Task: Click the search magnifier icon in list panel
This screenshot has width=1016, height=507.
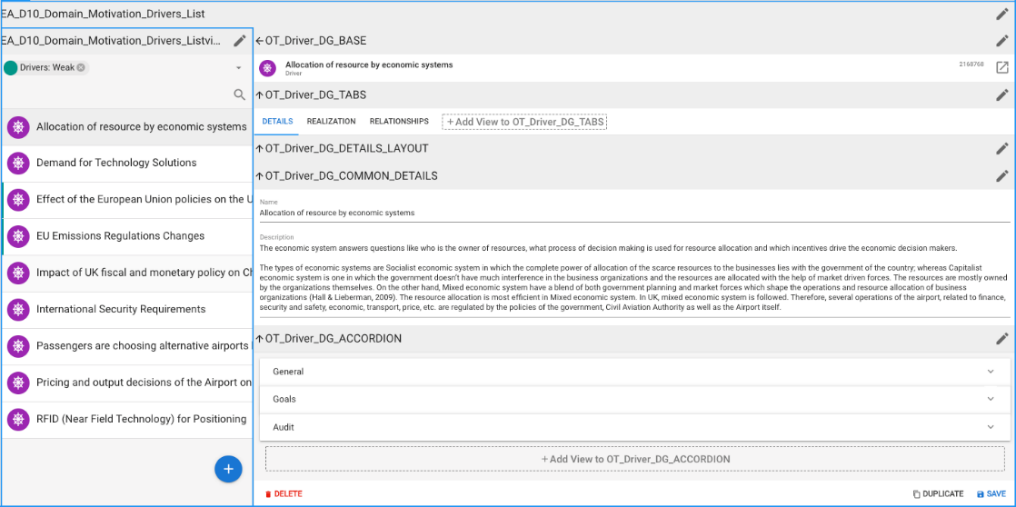Action: click(239, 95)
